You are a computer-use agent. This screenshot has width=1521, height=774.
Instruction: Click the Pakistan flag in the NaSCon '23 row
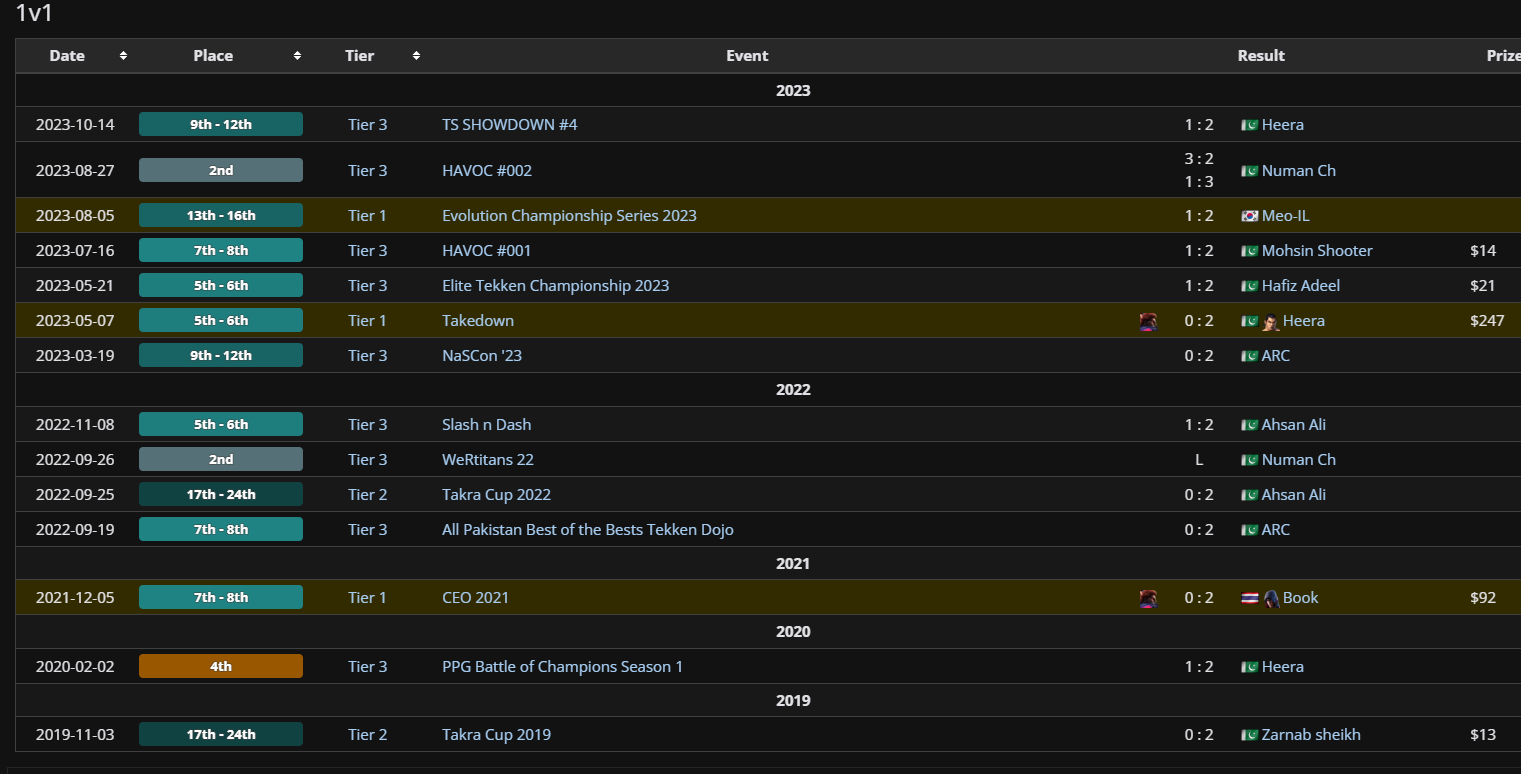(x=1249, y=356)
